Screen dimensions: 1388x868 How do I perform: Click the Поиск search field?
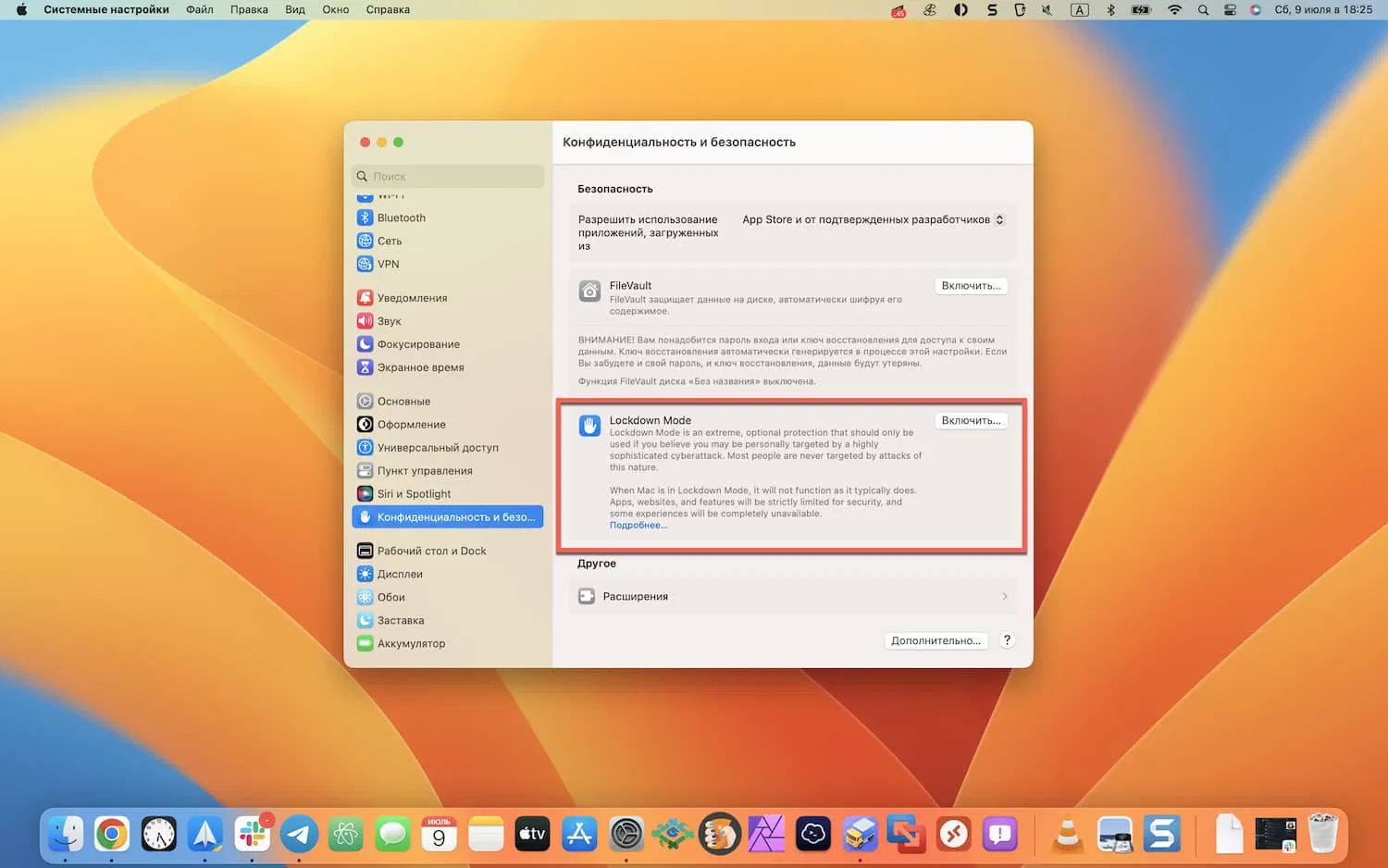click(x=448, y=176)
